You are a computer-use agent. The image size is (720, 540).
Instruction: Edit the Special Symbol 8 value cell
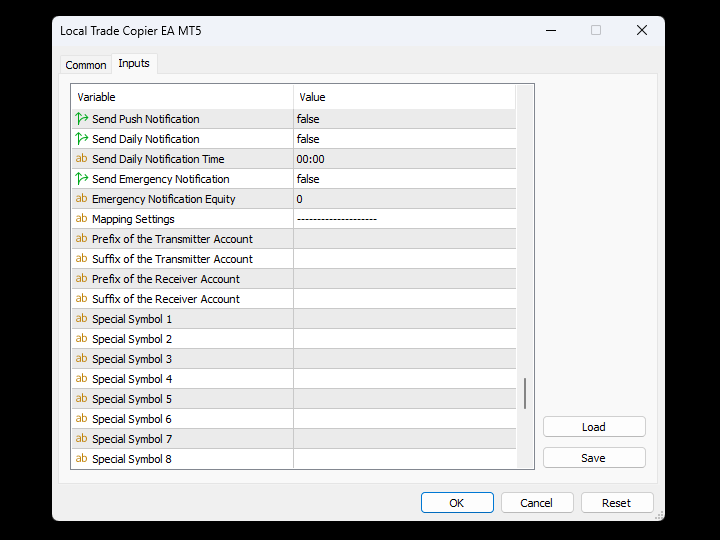[405, 458]
